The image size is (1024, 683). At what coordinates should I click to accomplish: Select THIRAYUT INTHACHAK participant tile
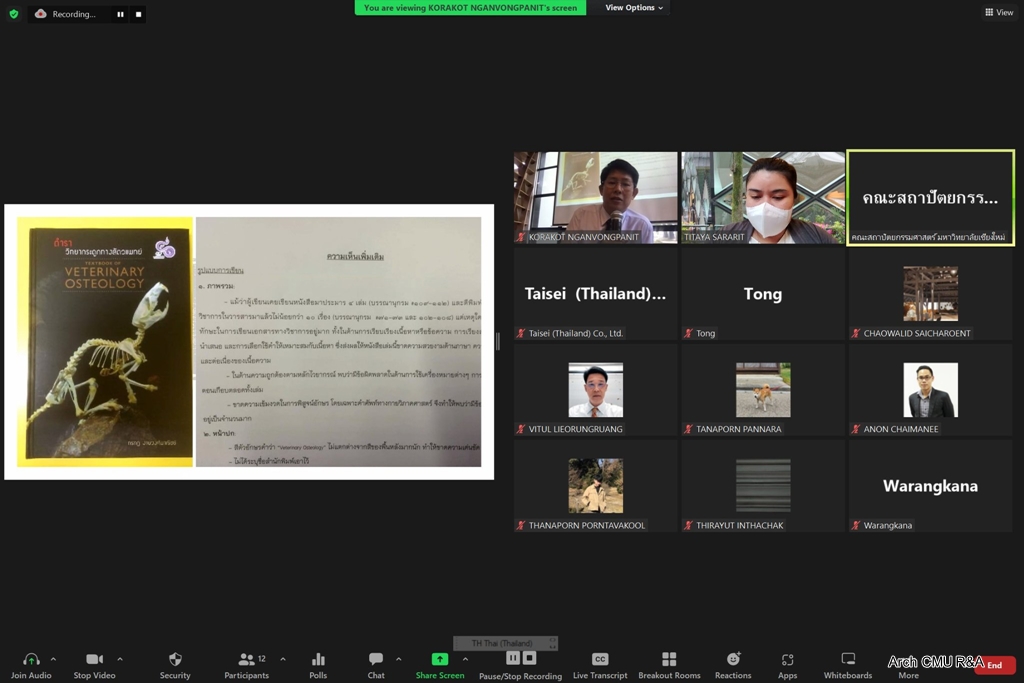click(763, 486)
